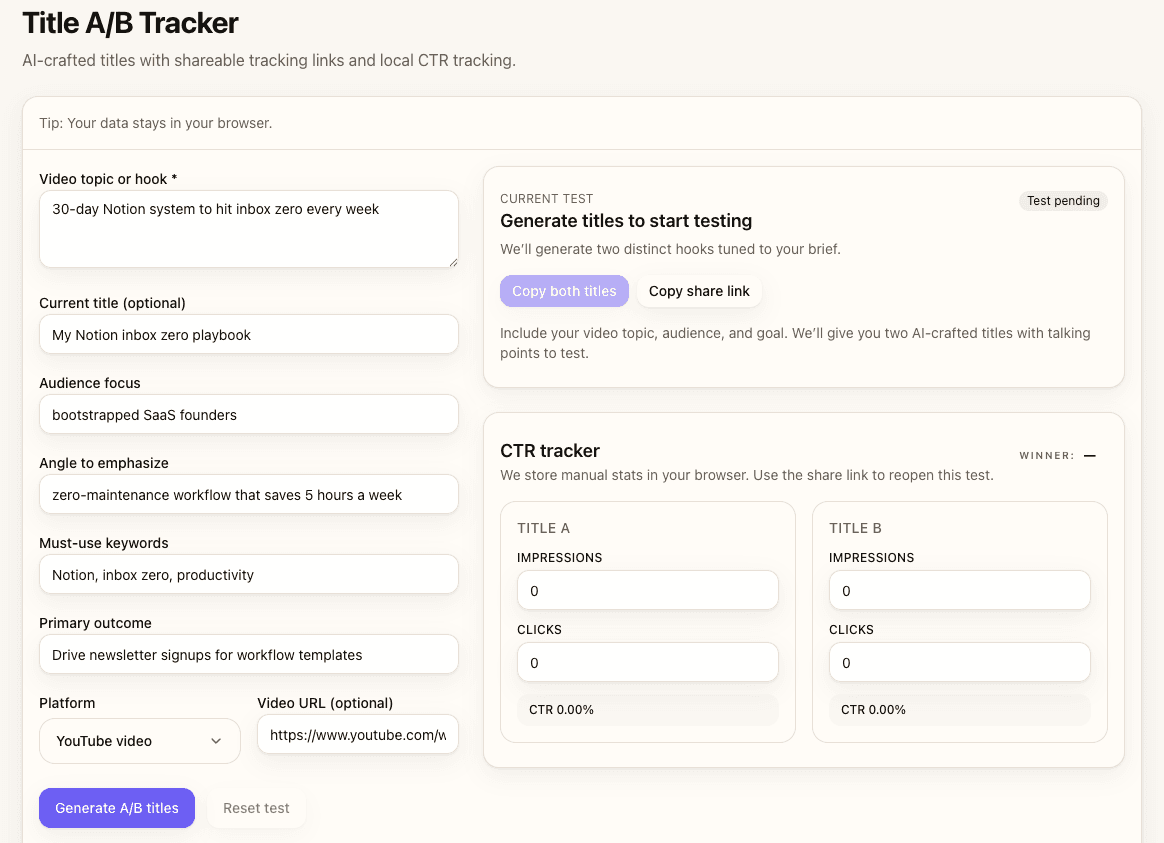1164x843 pixels.
Task: Focus the Title B clicks input
Action: 959,662
